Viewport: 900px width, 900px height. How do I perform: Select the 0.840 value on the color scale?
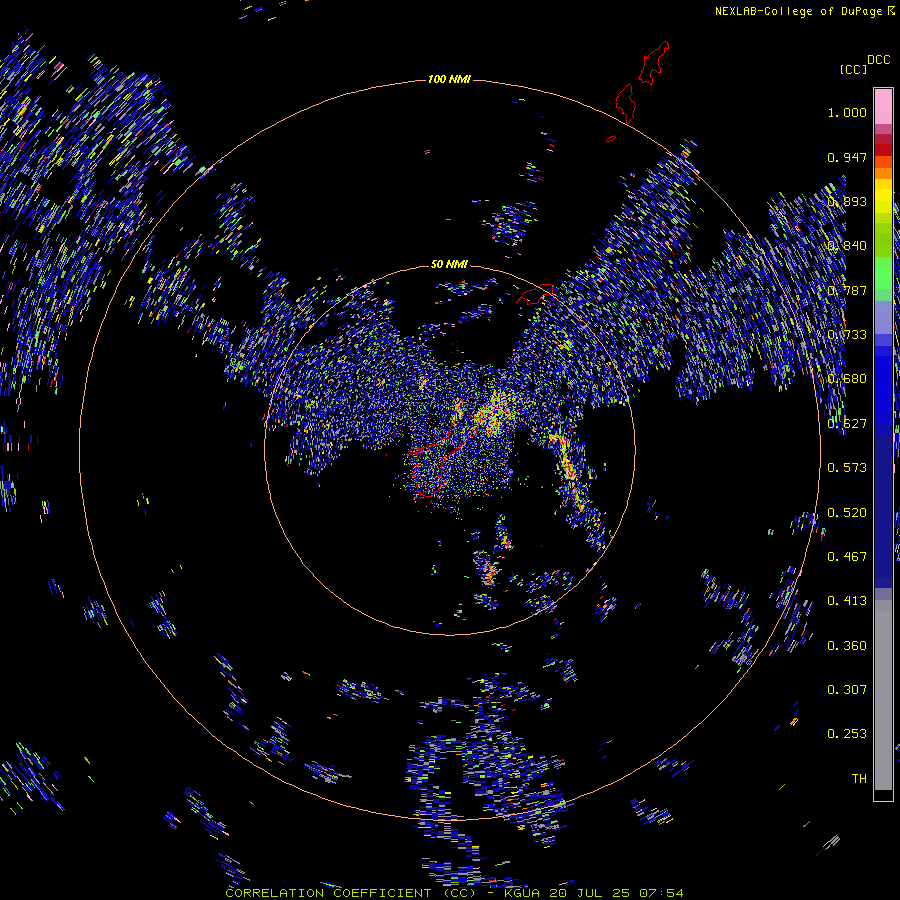[847, 246]
